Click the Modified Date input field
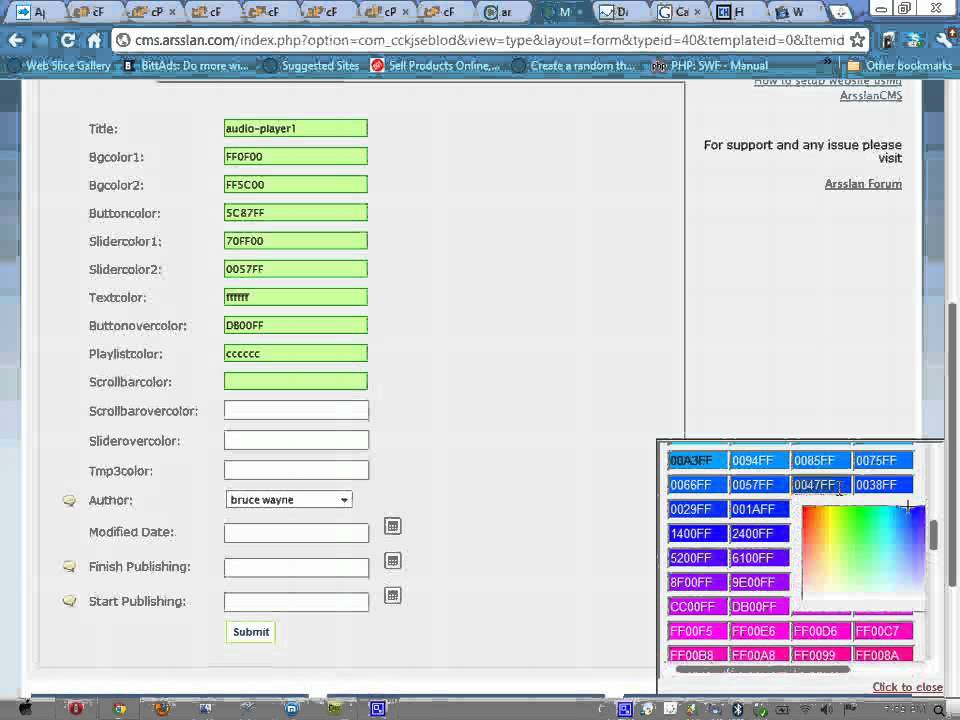This screenshot has width=960, height=720. pyautogui.click(x=296, y=533)
